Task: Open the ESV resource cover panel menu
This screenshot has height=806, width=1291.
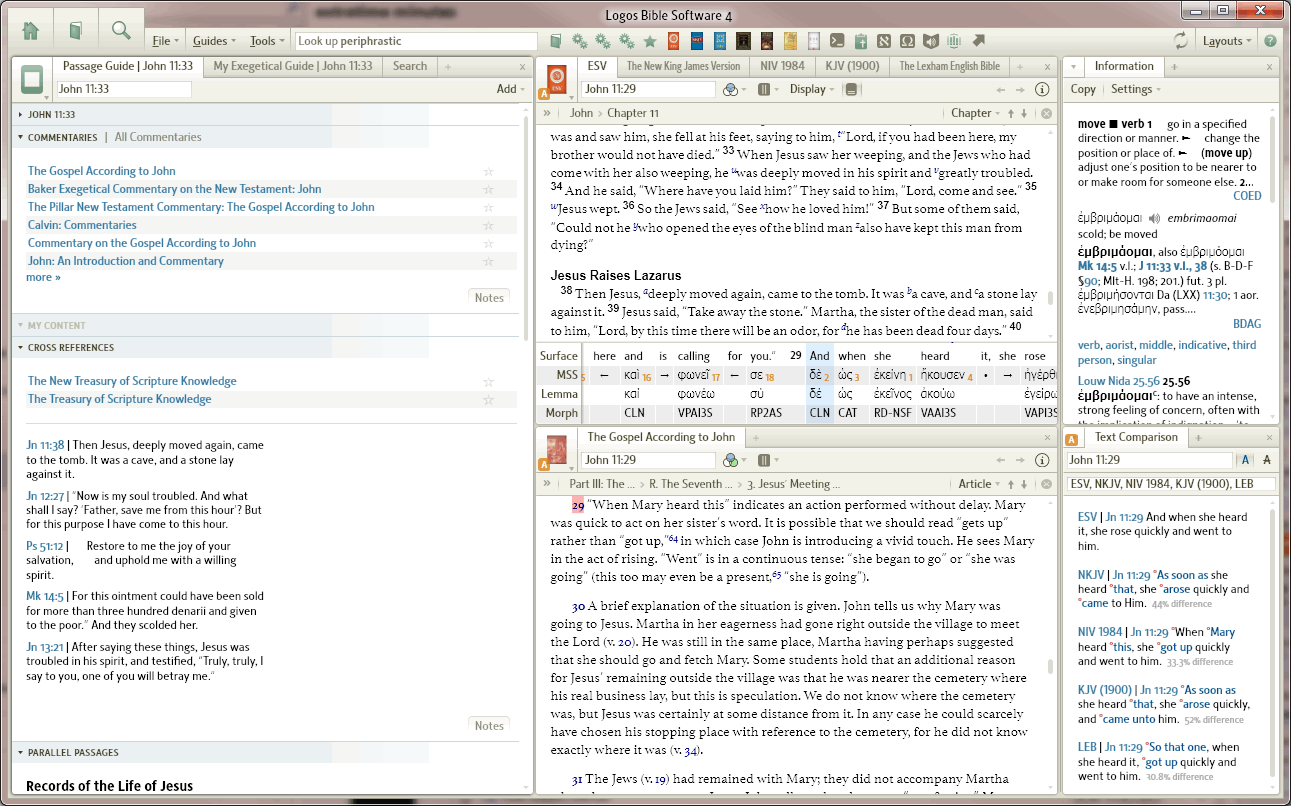Action: click(556, 80)
